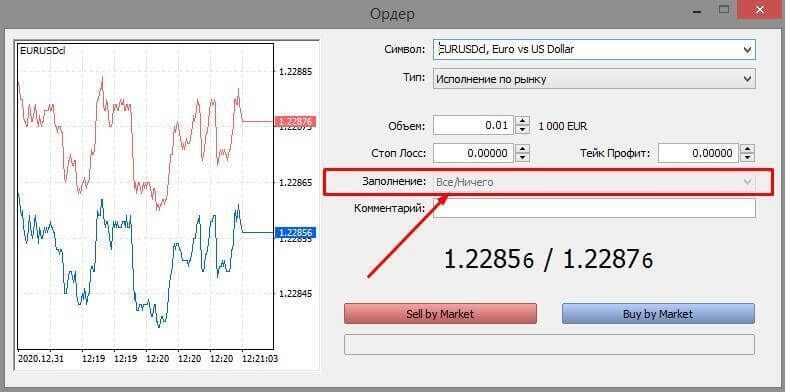
Task: Increase Тейк Профит with up arrow
Action: click(748, 149)
